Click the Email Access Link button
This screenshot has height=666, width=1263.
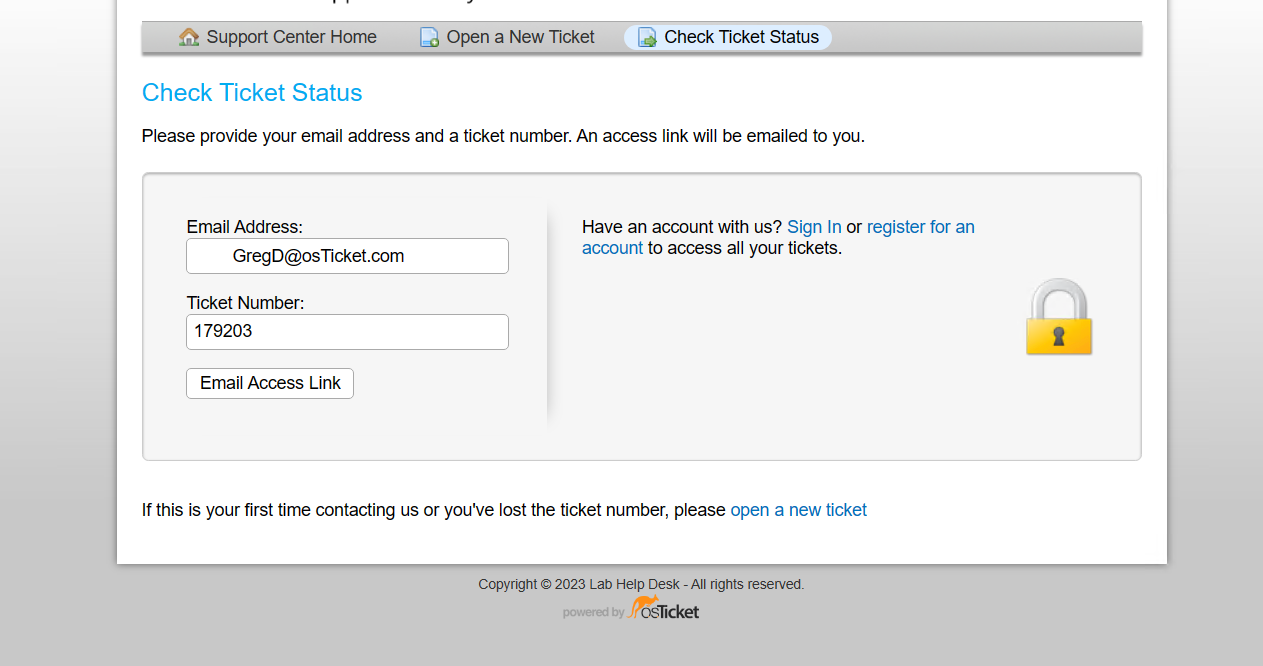pyautogui.click(x=269, y=383)
